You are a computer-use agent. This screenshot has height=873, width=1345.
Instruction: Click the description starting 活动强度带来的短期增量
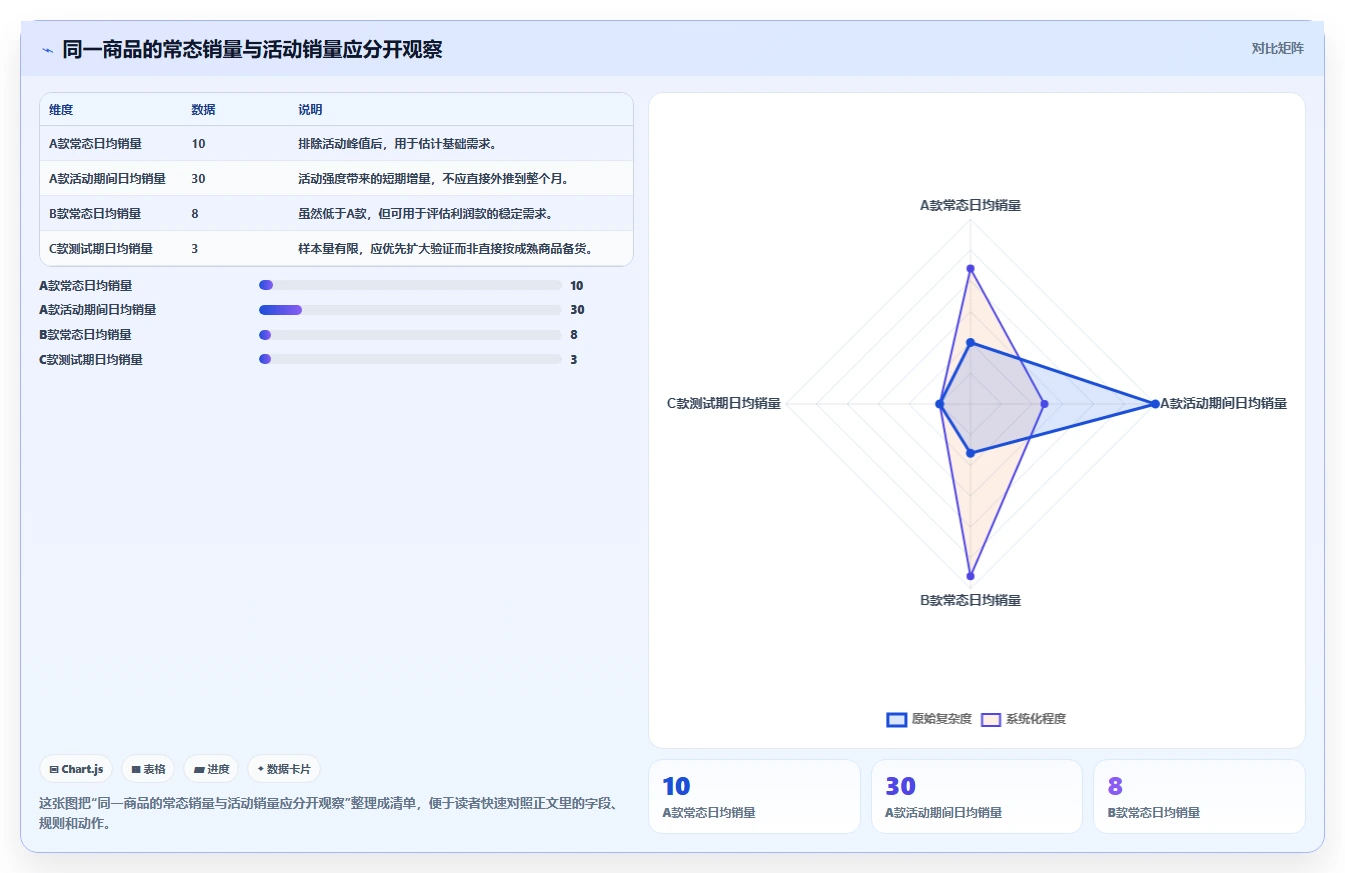pos(433,179)
